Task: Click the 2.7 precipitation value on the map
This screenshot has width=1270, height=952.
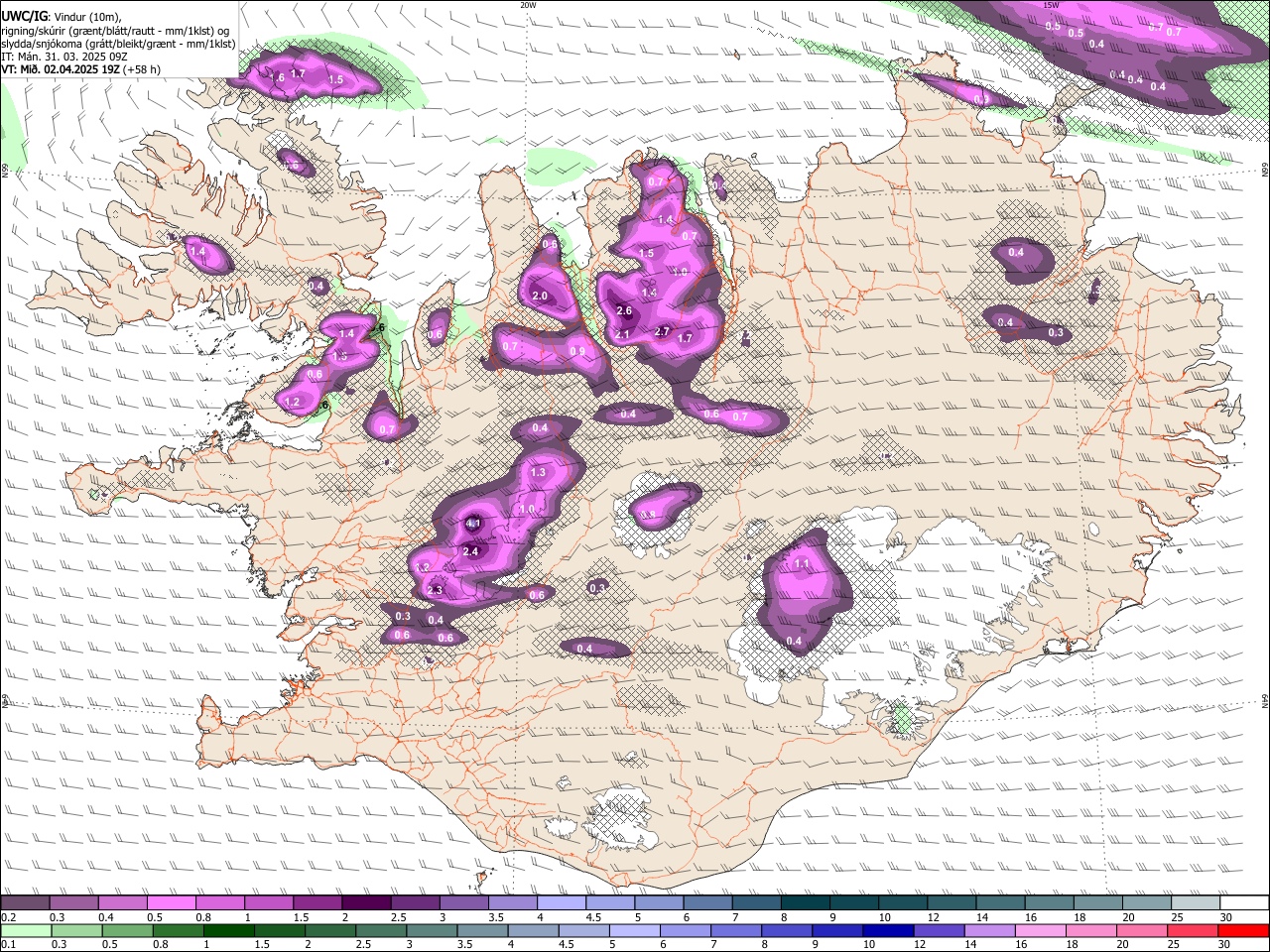Action: point(663,331)
